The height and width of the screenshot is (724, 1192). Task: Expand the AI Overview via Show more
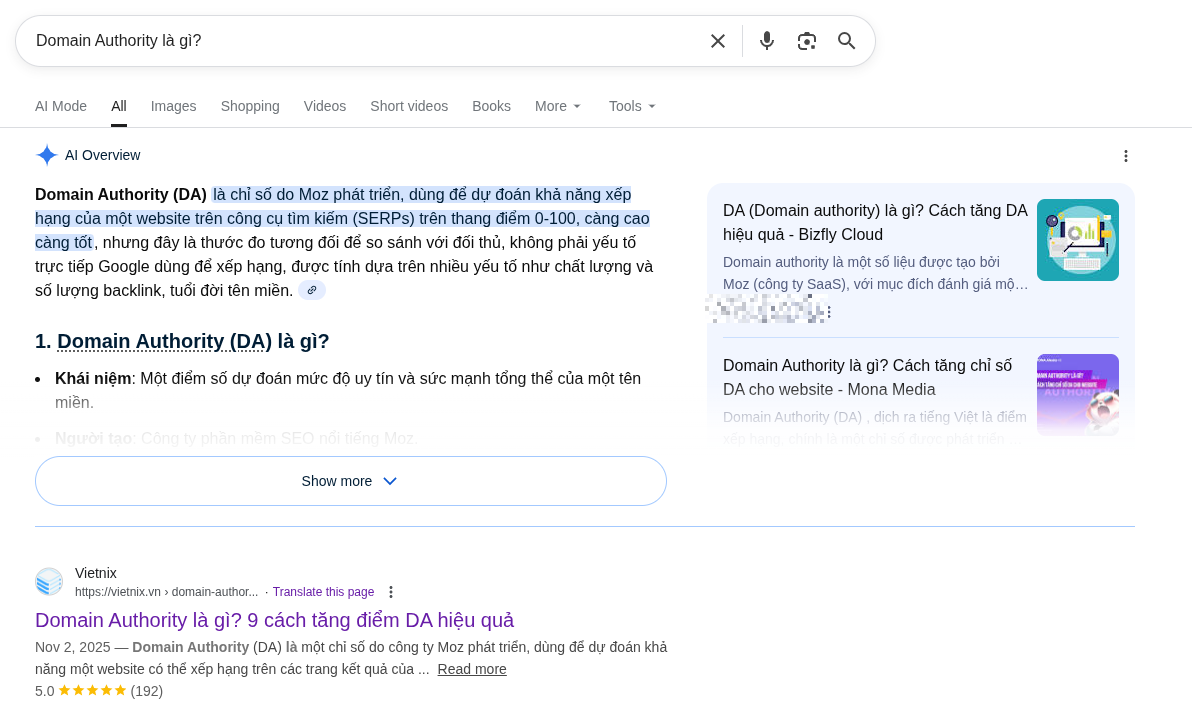[350, 481]
